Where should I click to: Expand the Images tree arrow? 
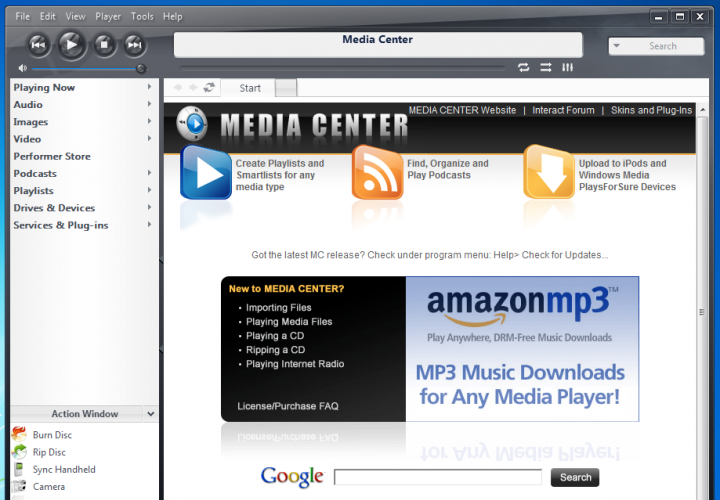[149, 121]
